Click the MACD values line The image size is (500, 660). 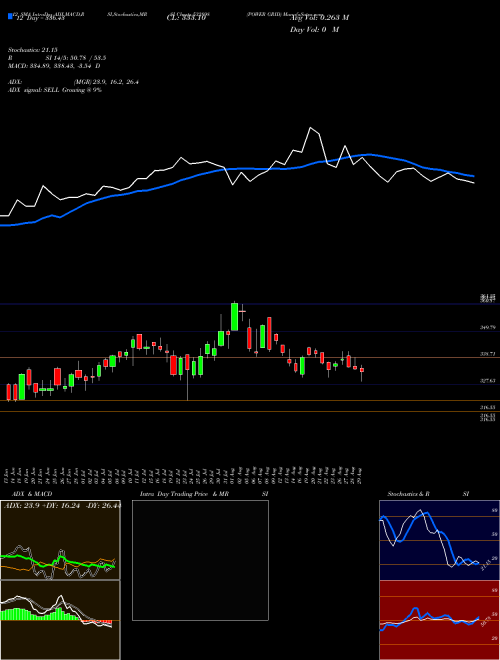pos(54,66)
